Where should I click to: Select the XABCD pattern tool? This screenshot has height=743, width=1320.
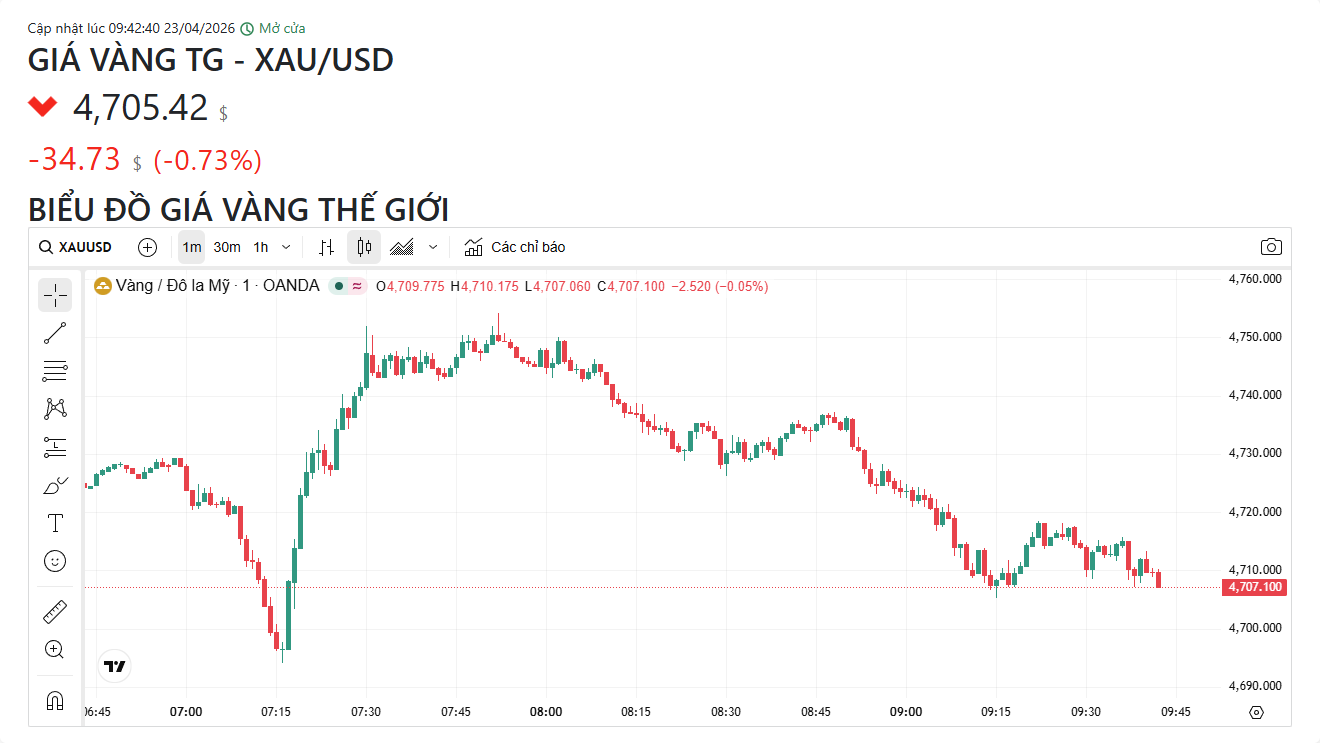pos(55,408)
